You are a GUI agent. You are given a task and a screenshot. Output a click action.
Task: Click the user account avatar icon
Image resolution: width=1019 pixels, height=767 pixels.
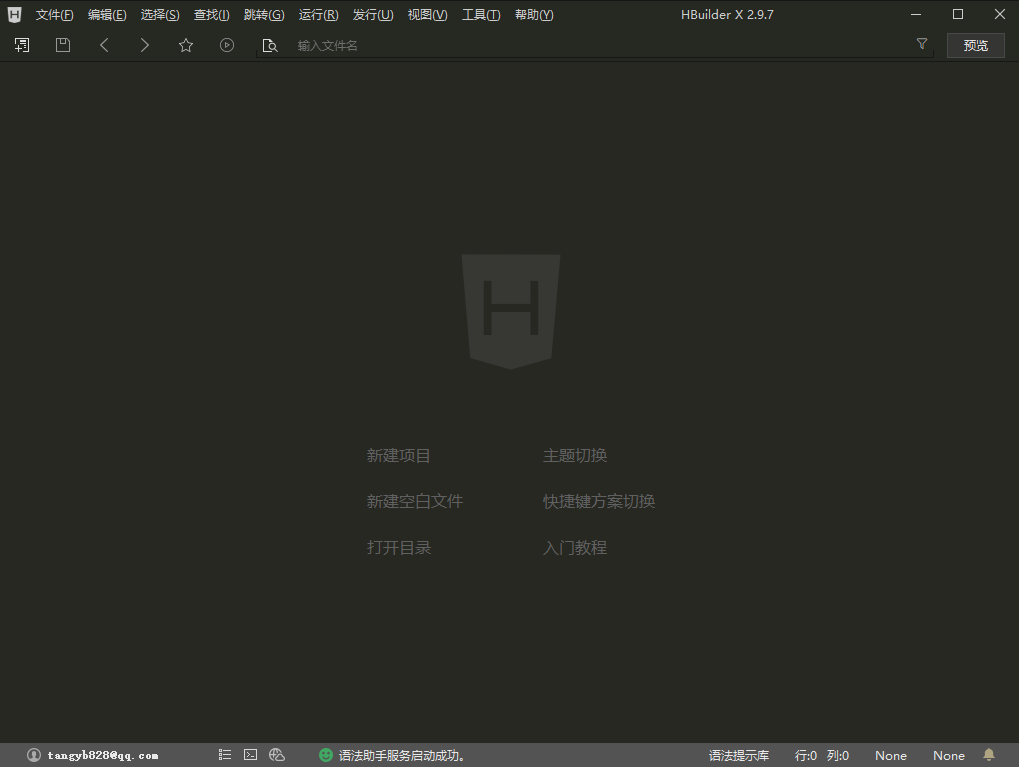(34, 755)
